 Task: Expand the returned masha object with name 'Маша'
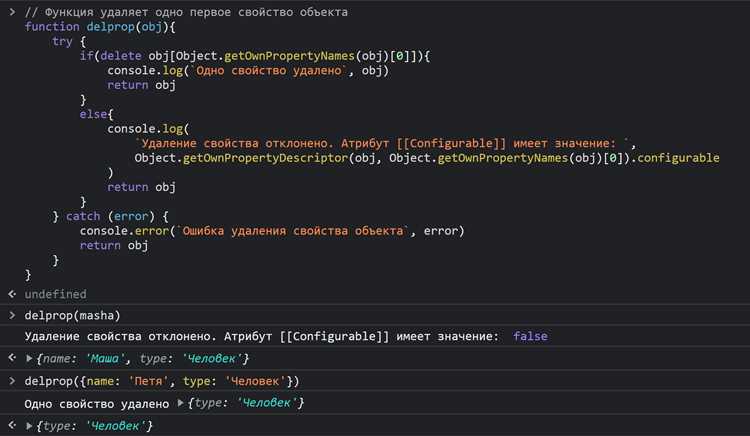[x=29, y=358]
